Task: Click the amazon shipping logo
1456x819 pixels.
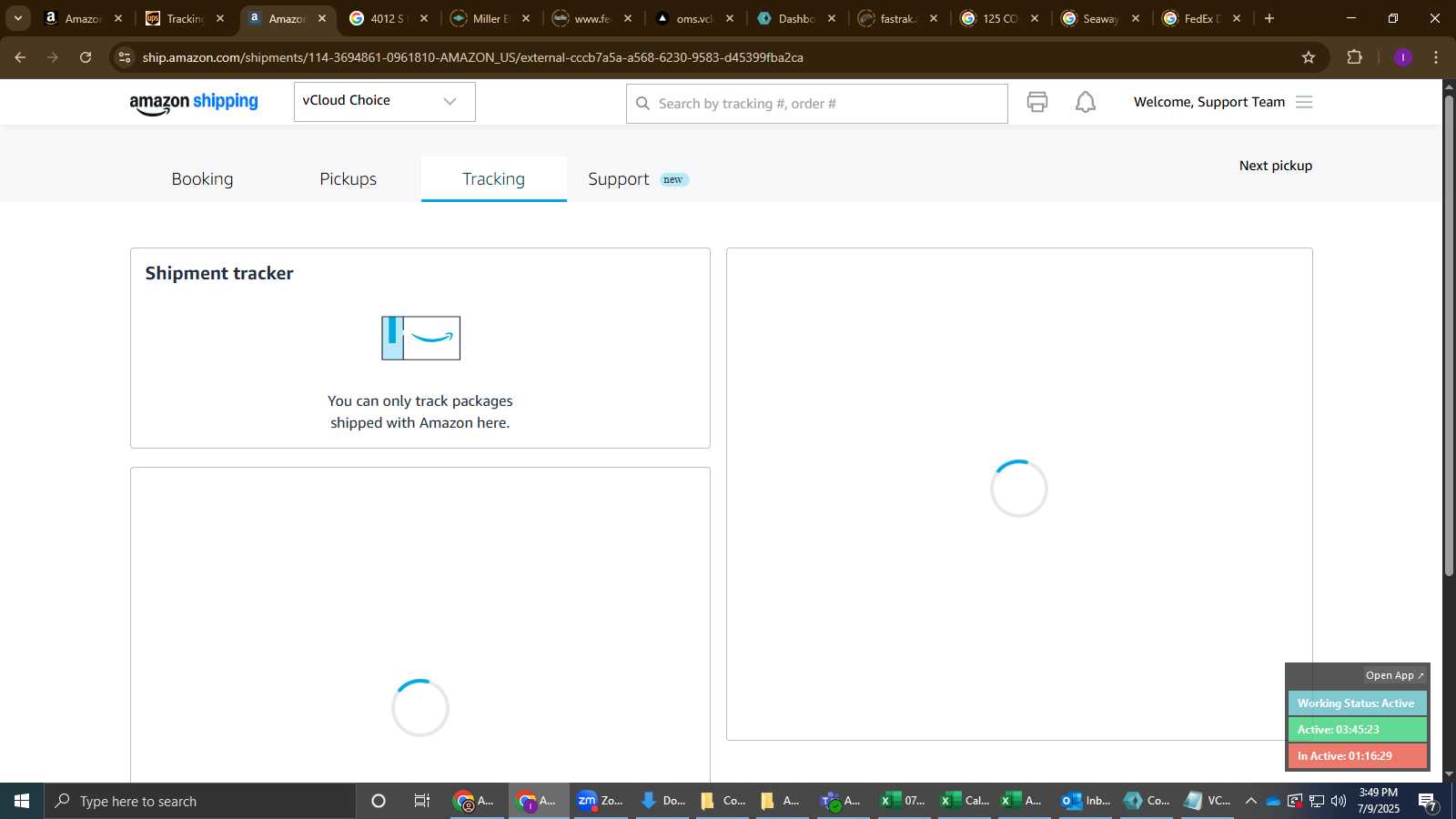Action: click(194, 103)
